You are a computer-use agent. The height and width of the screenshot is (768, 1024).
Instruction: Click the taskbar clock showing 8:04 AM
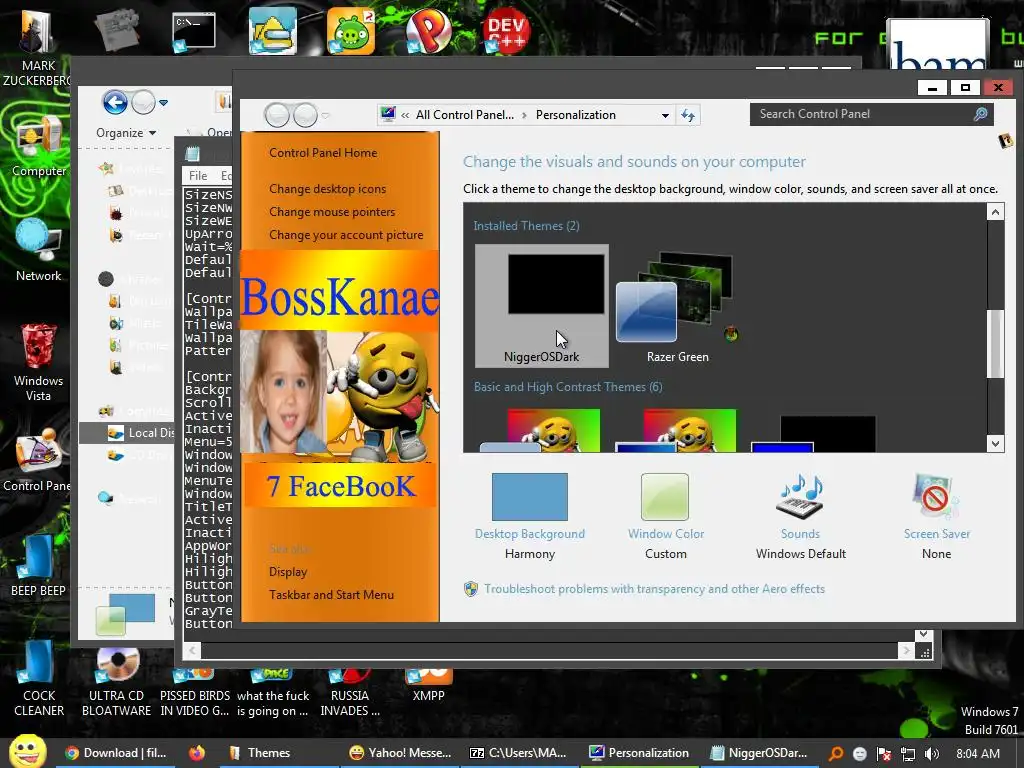pyautogui.click(x=978, y=754)
